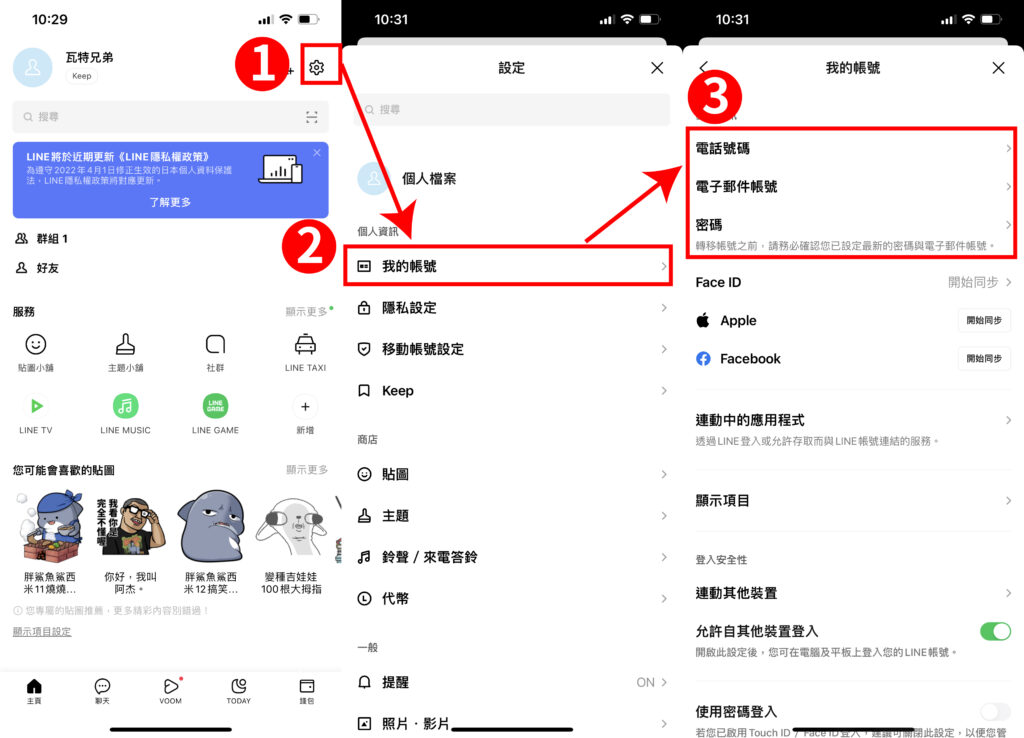The height and width of the screenshot is (738, 1024).
Task: Open the 密碼 password row
Action: click(852, 233)
